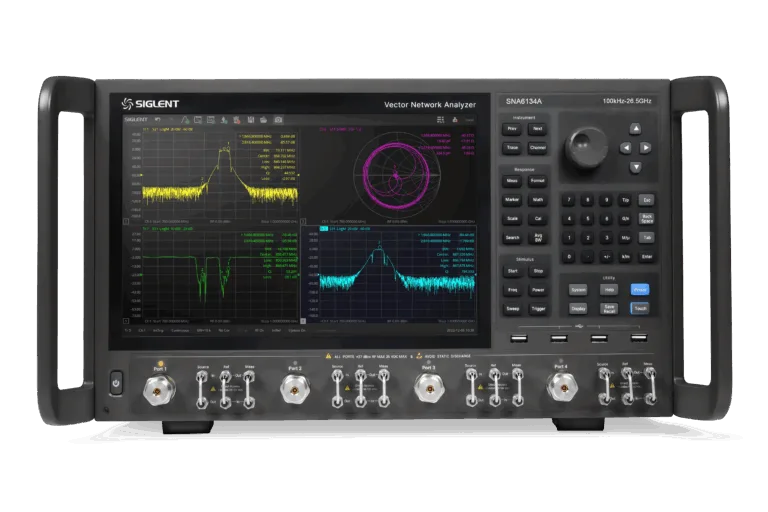Open the System utility menu

[x=578, y=290]
